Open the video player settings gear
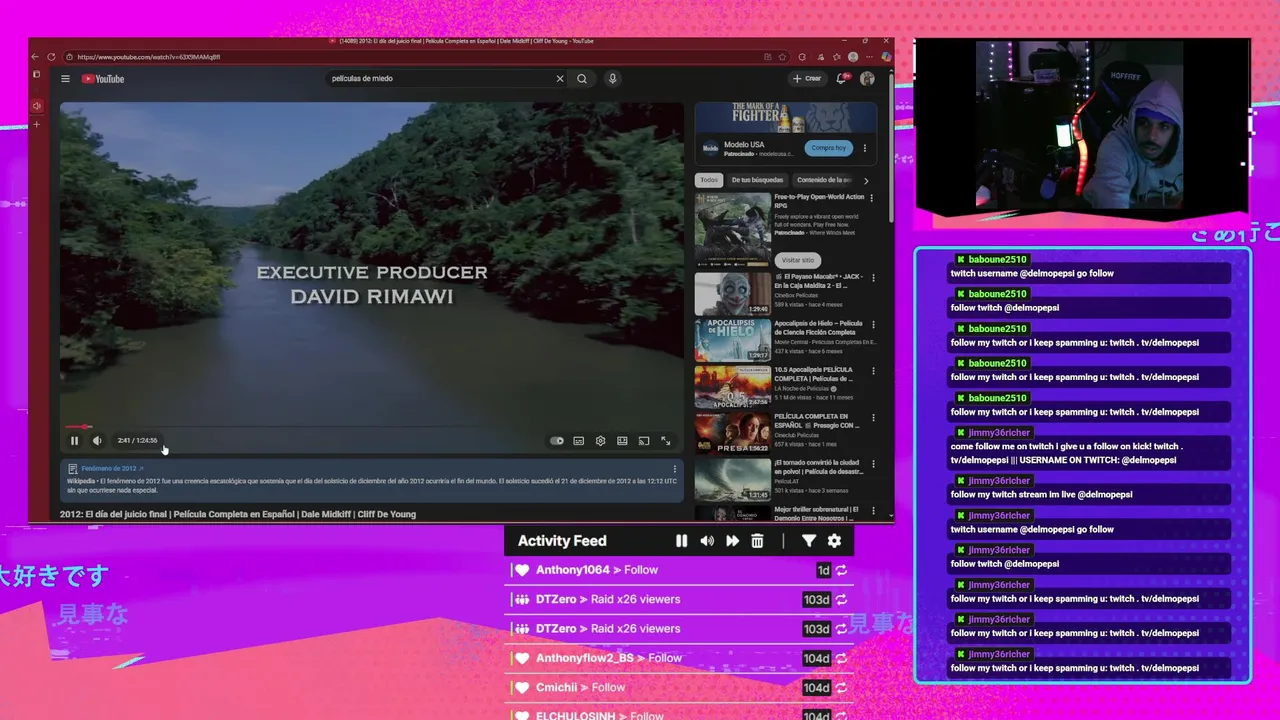The width and height of the screenshot is (1280, 720). [x=601, y=440]
